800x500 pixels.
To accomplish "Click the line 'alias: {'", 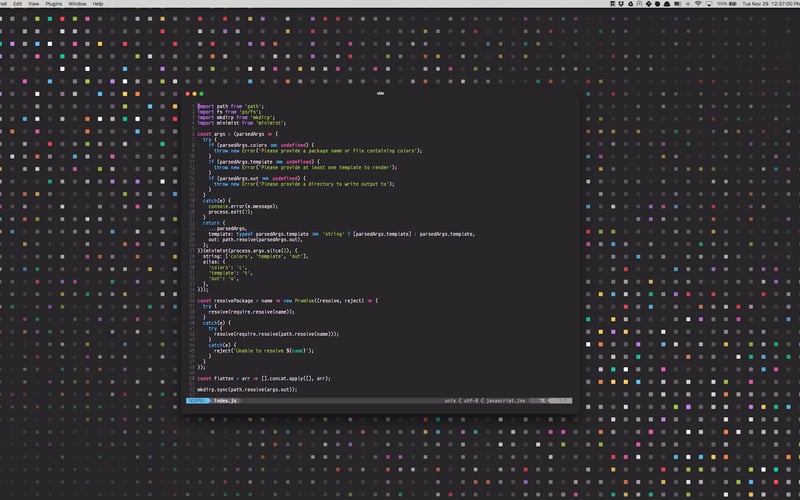I will [214, 262].
